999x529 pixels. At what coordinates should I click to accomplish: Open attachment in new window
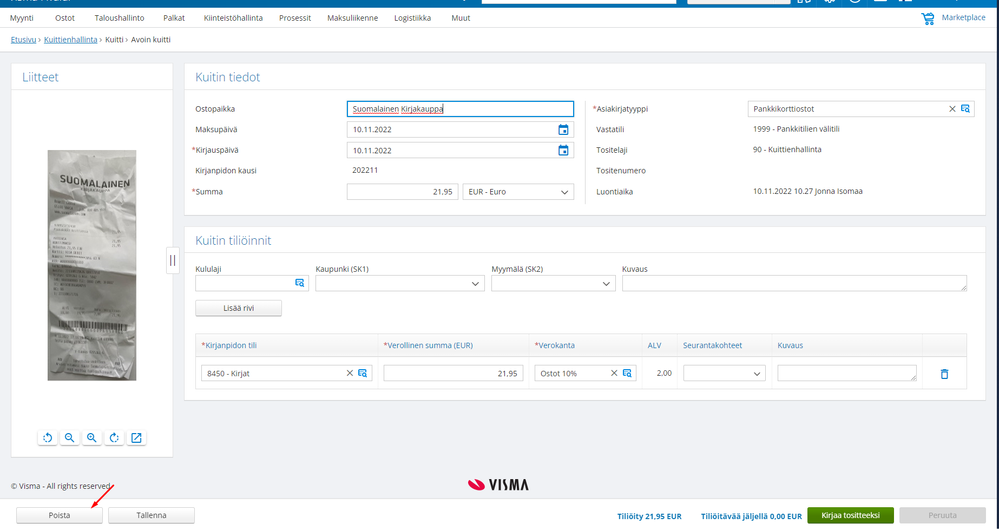coord(136,438)
